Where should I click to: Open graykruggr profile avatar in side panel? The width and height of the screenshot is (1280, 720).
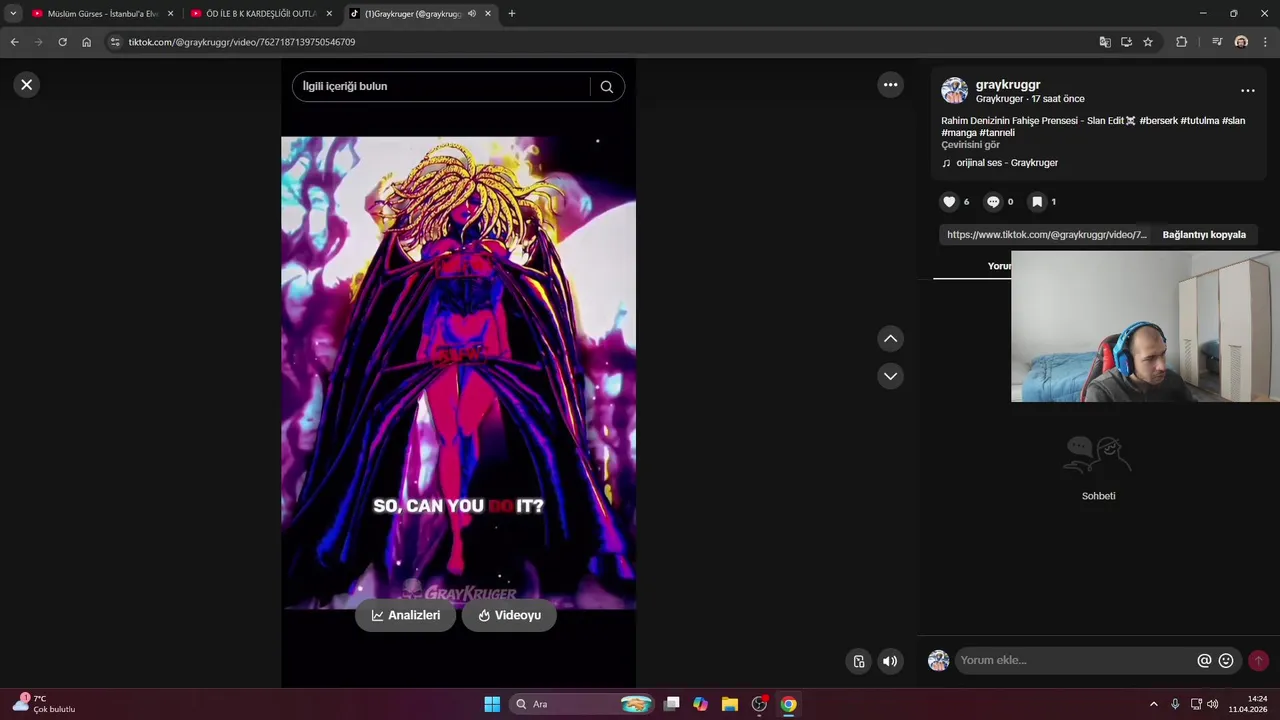coord(955,91)
